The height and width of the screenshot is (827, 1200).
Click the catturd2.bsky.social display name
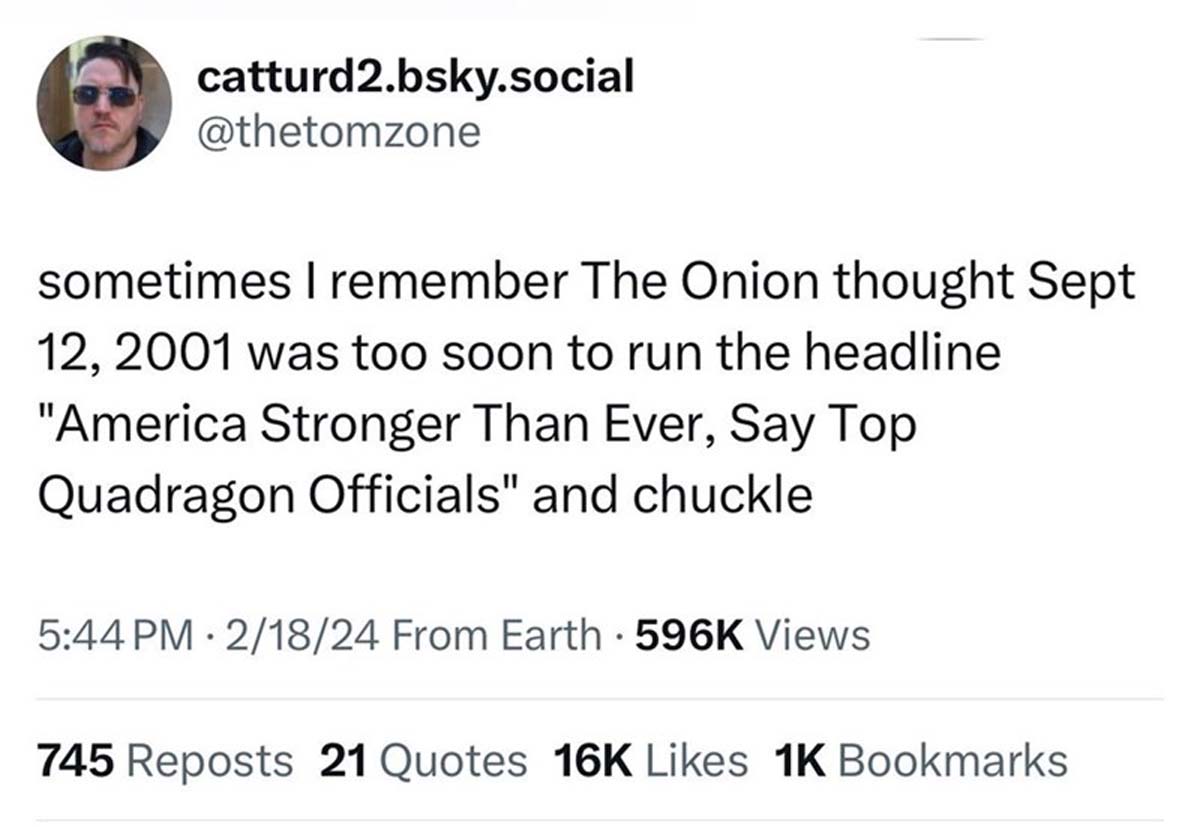(x=415, y=77)
